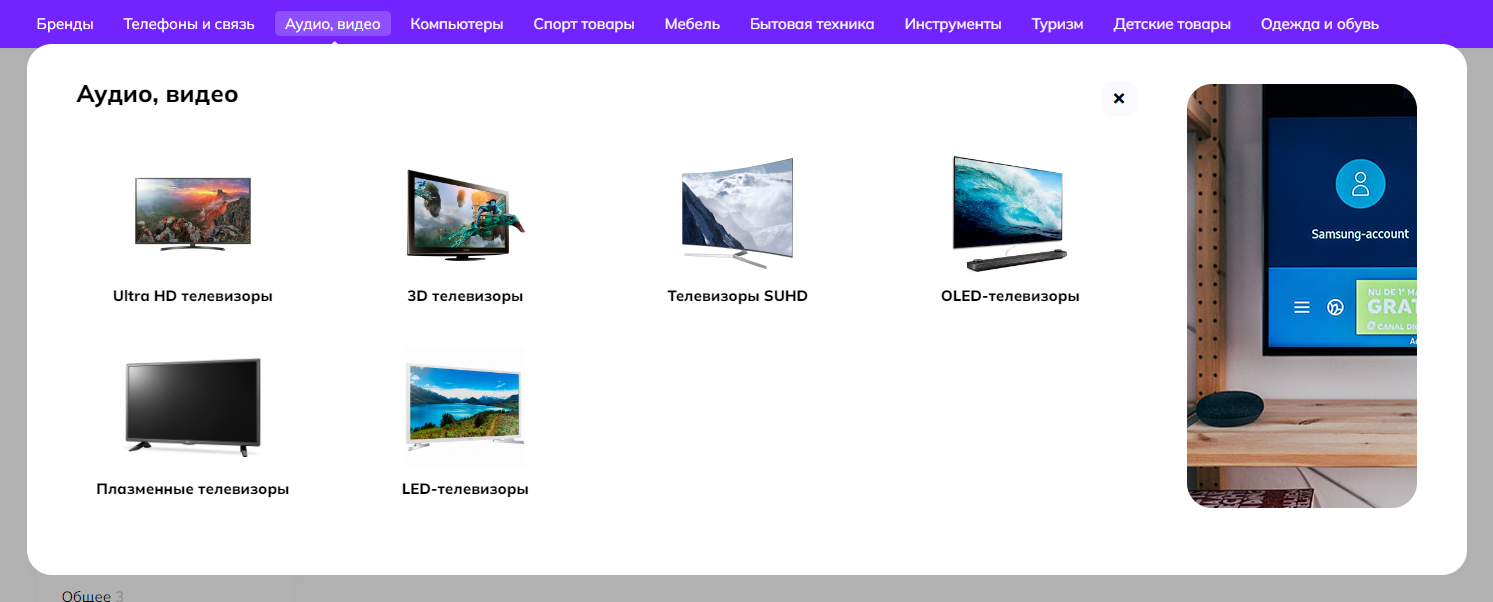Image resolution: width=1493 pixels, height=602 pixels.
Task: Select the Компьютеры menu item
Action: pos(456,24)
